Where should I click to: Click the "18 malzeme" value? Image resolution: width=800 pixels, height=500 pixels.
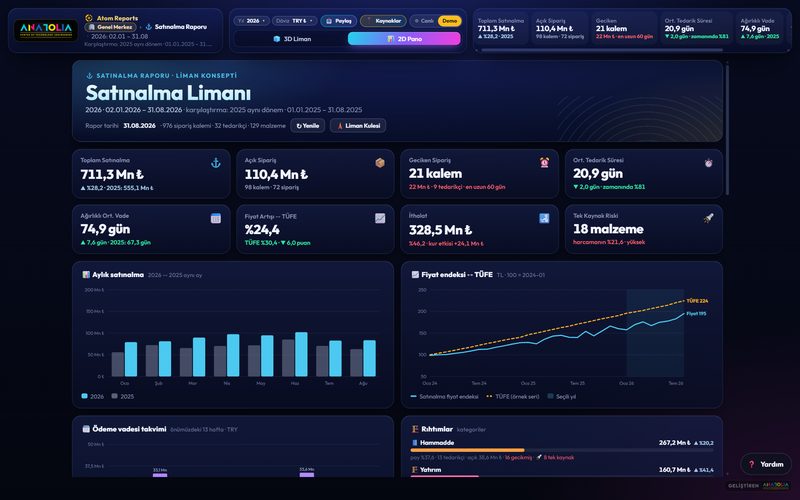tap(608, 229)
